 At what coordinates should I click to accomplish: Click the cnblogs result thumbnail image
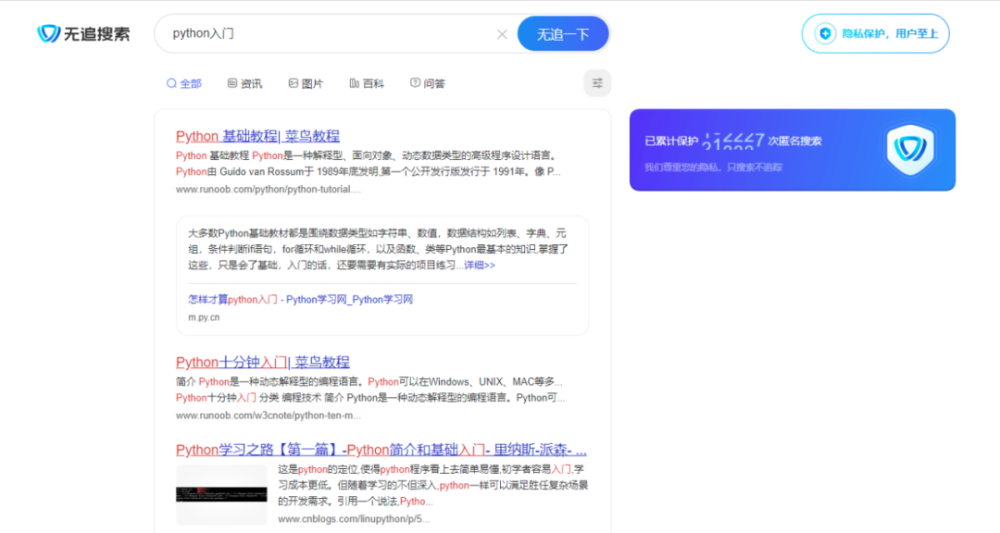(221, 495)
